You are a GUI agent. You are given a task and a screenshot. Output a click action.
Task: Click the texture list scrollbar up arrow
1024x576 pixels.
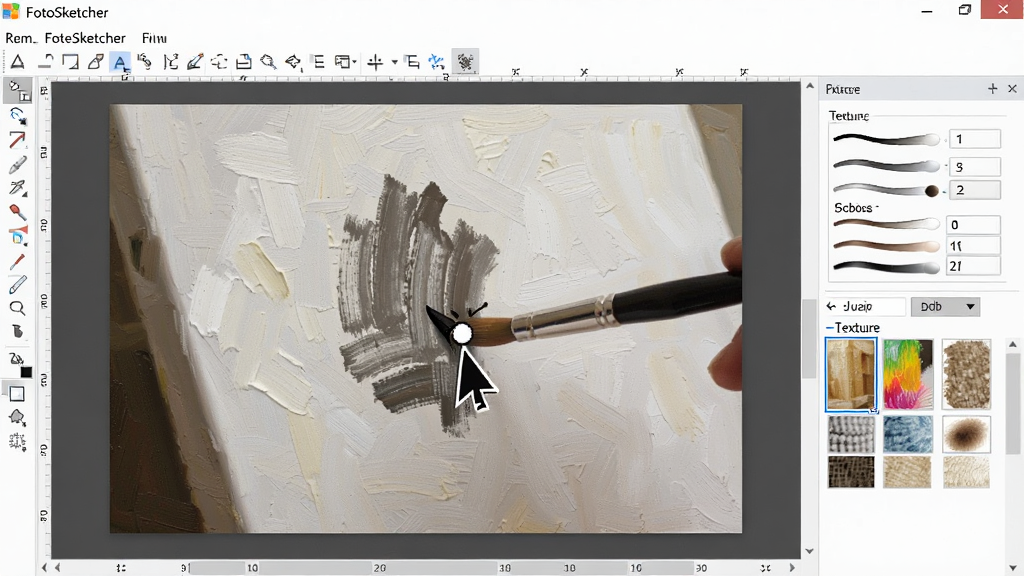1013,344
